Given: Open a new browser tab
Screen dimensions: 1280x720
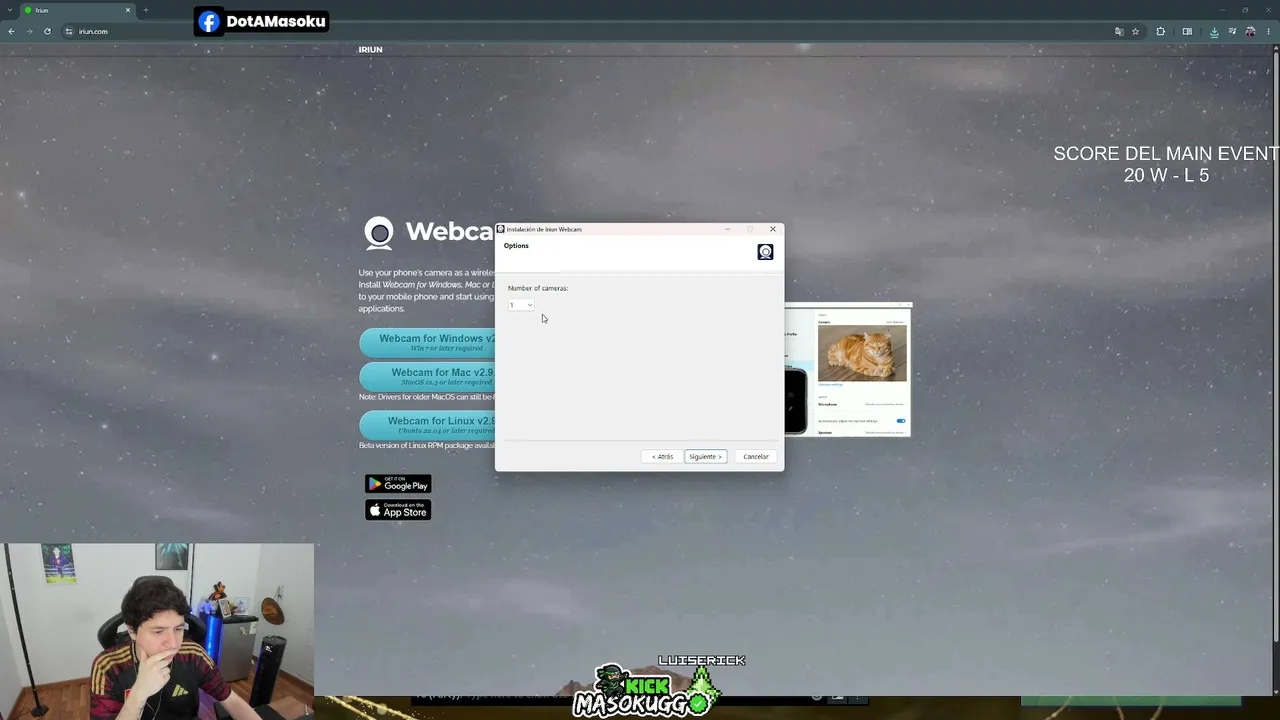Looking at the screenshot, I should coord(145,10).
